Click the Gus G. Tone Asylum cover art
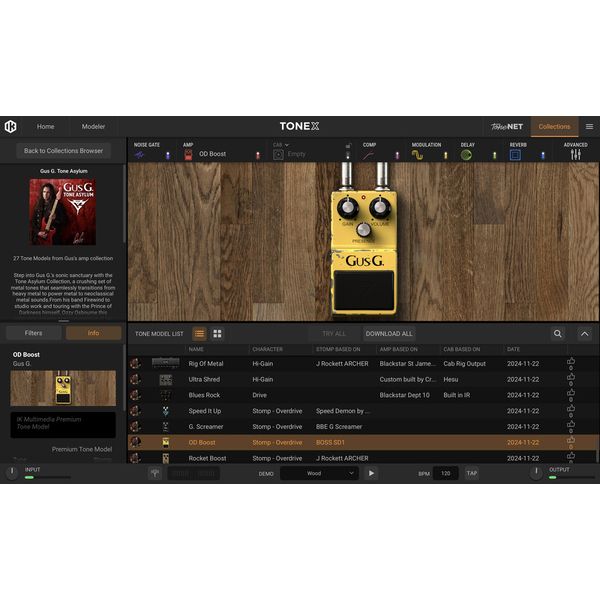The height and width of the screenshot is (600, 600). pyautogui.click(x=63, y=212)
